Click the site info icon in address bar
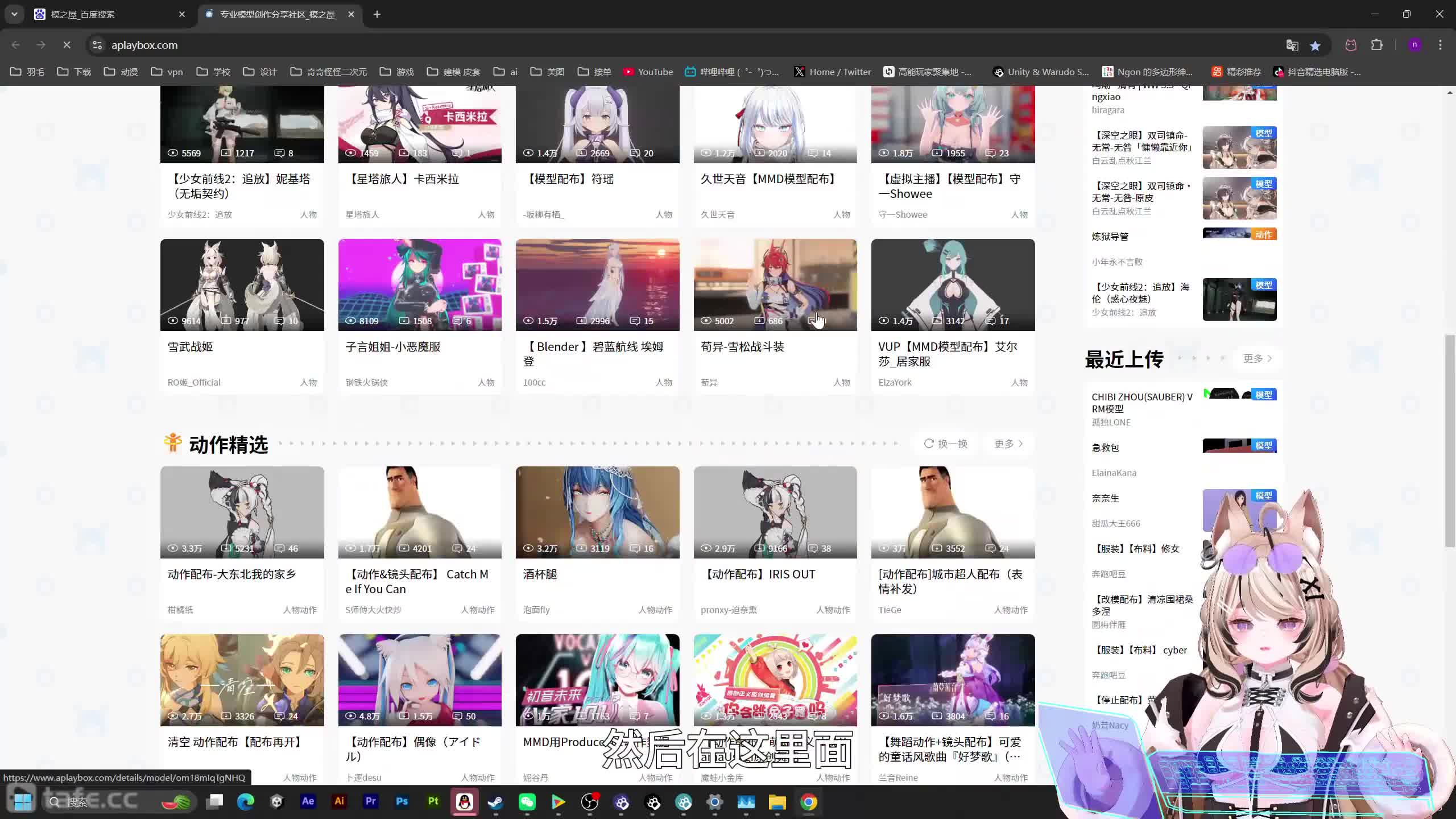 pyautogui.click(x=97, y=45)
